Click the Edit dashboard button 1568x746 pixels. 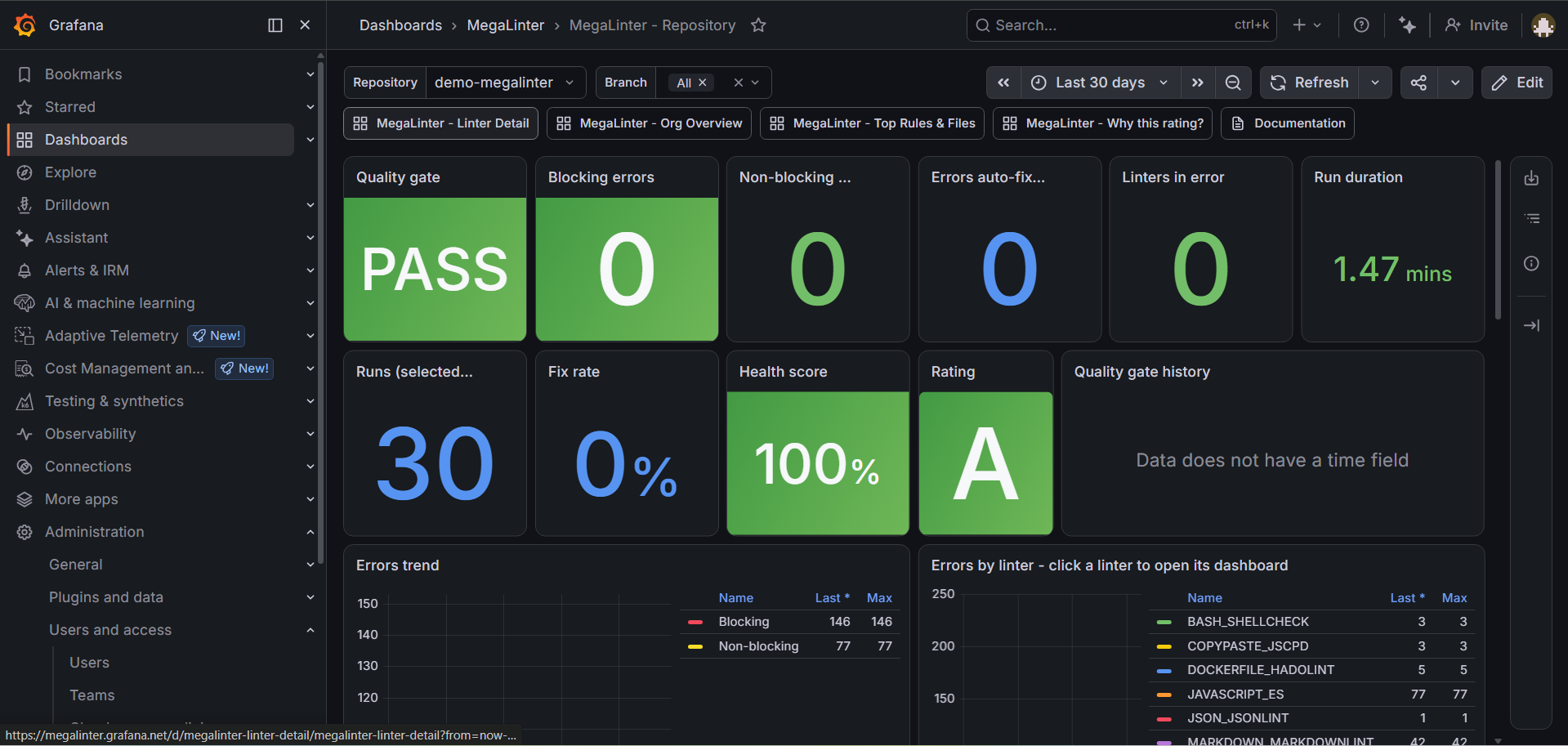point(1517,83)
